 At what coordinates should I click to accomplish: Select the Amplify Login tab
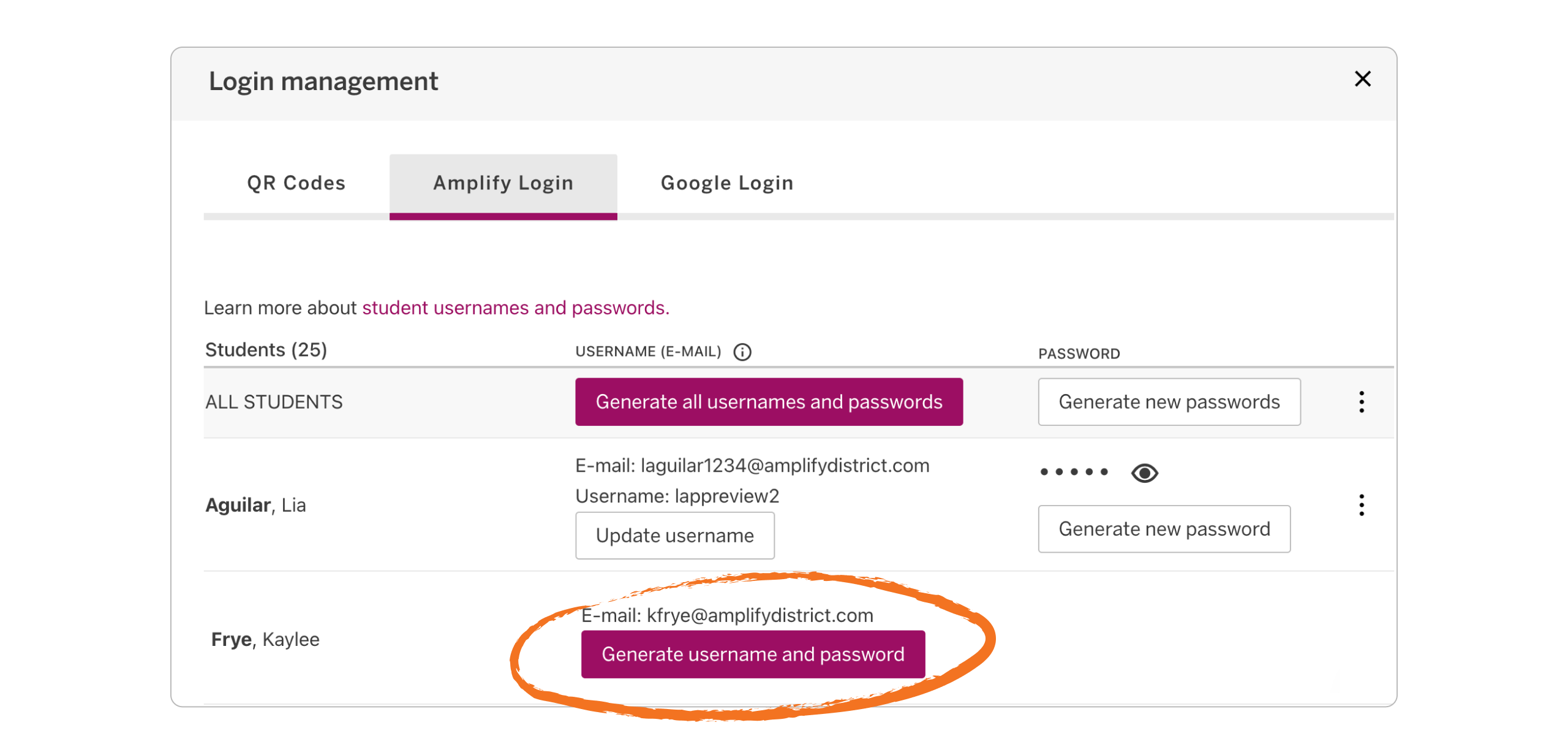[x=503, y=182]
